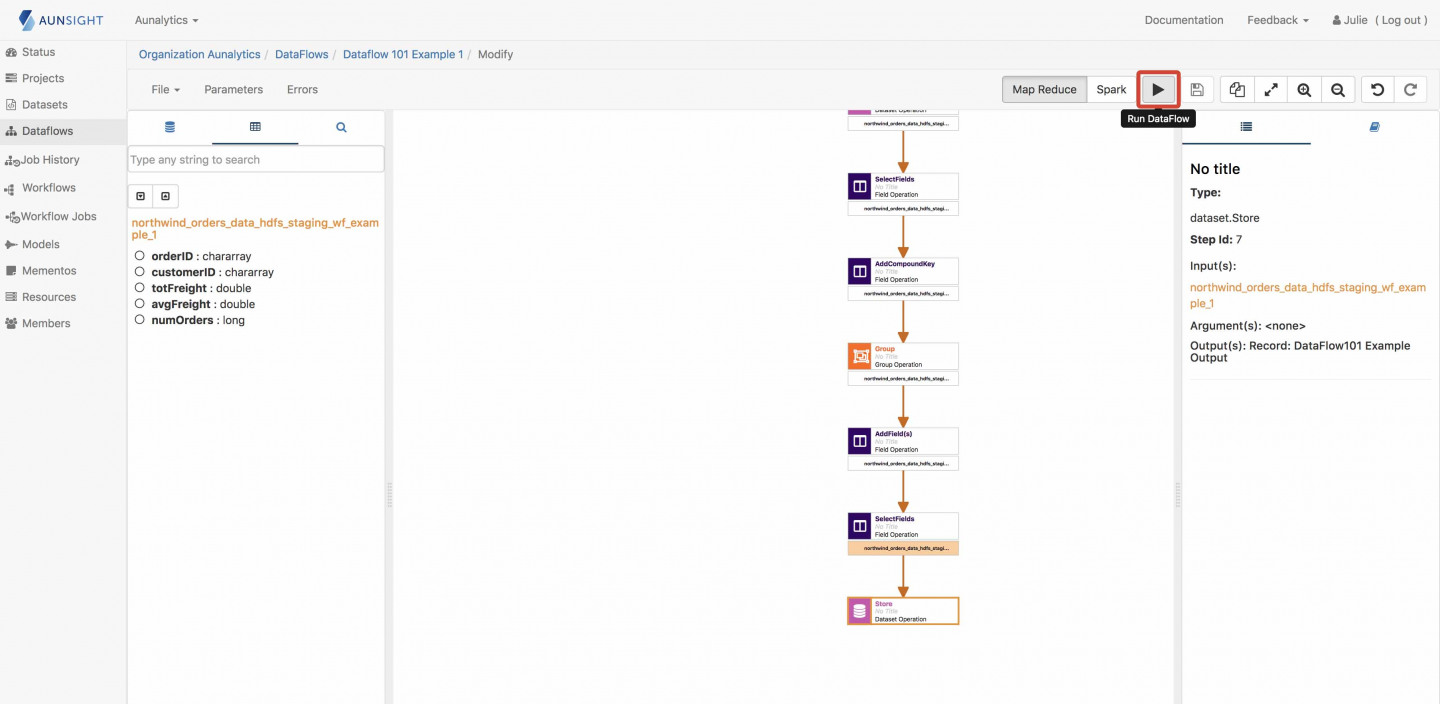1440x704 pixels.
Task: Open the Errors menu item
Action: 302,89
